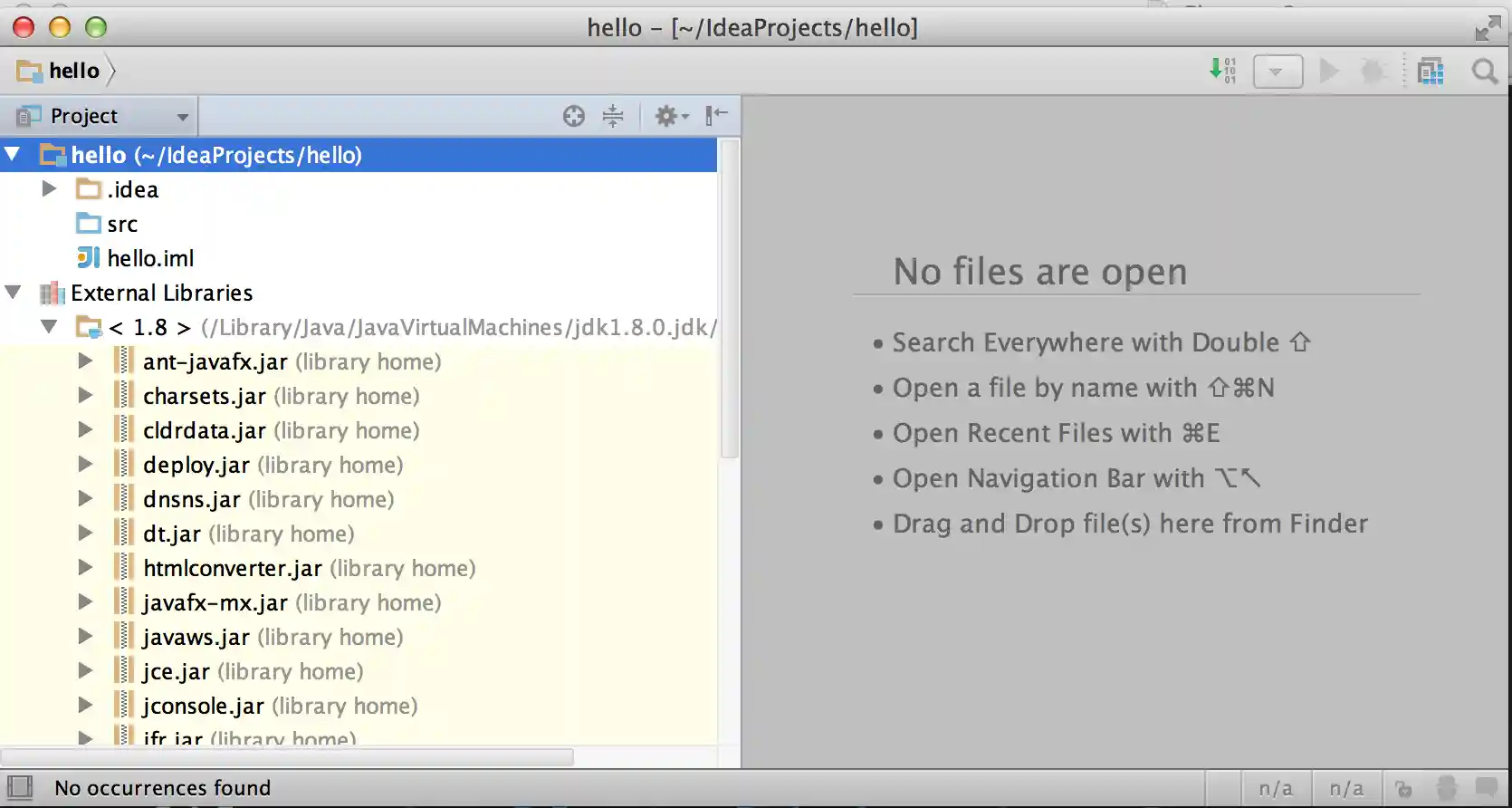Viewport: 1512px width, 808px height.
Task: Click the Make Project build icon
Action: pyautogui.click(x=1222, y=71)
